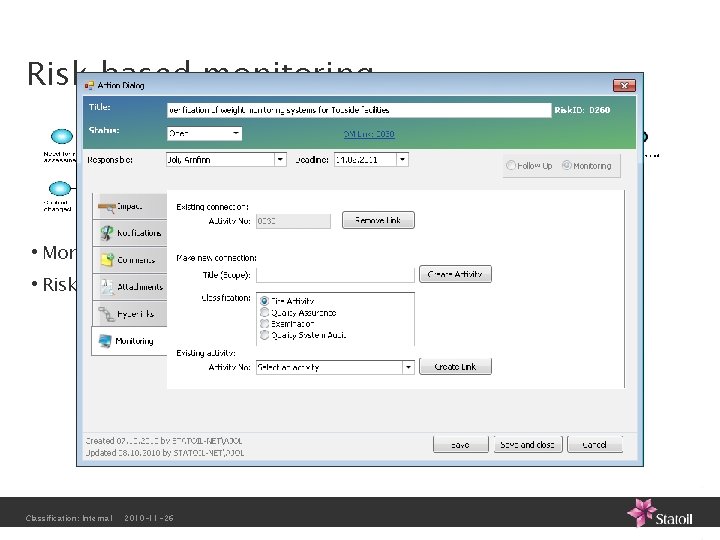
Task: Click the Attachments tab icon
Action: tap(107, 287)
